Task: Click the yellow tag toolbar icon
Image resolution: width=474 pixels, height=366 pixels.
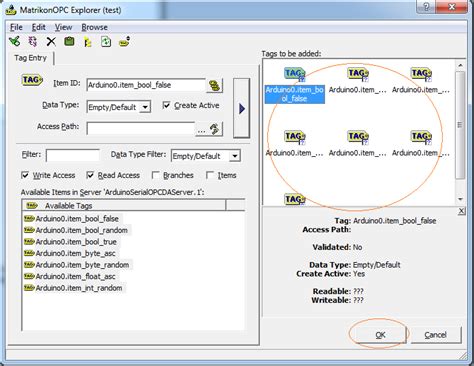Action: [124, 42]
